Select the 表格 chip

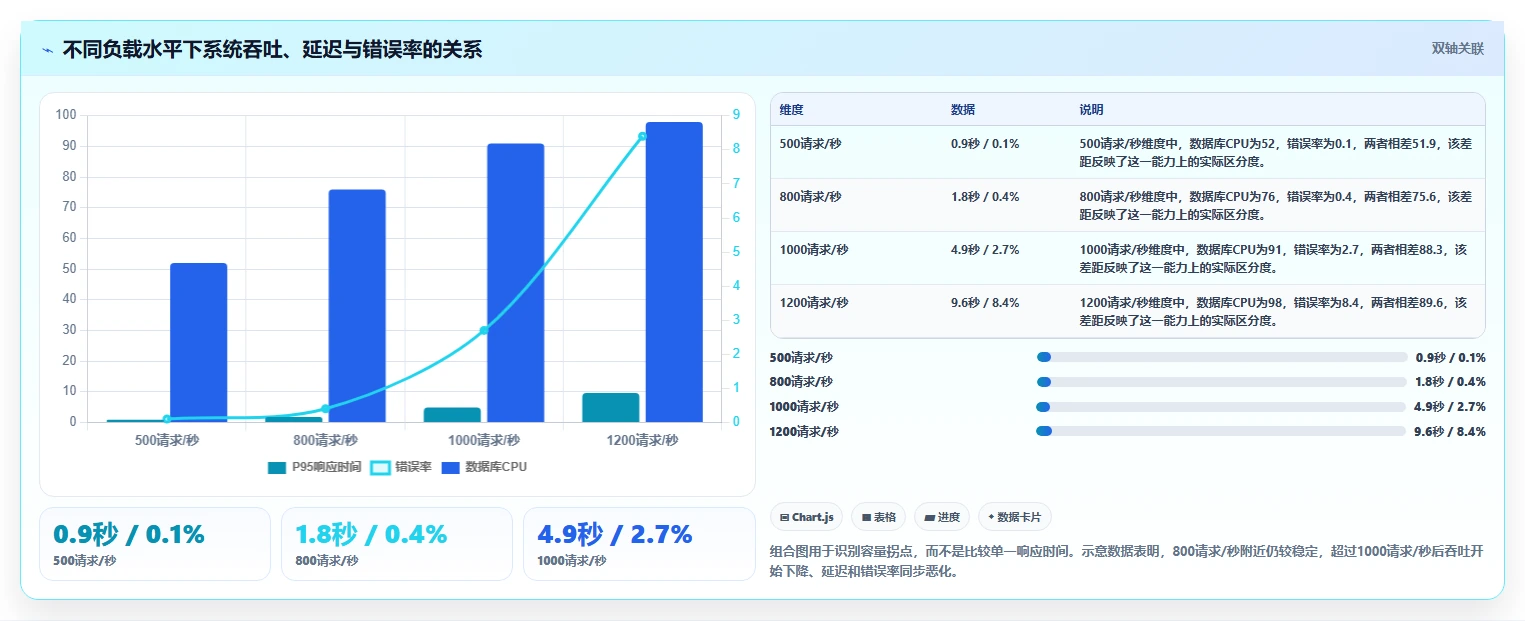pos(878,517)
